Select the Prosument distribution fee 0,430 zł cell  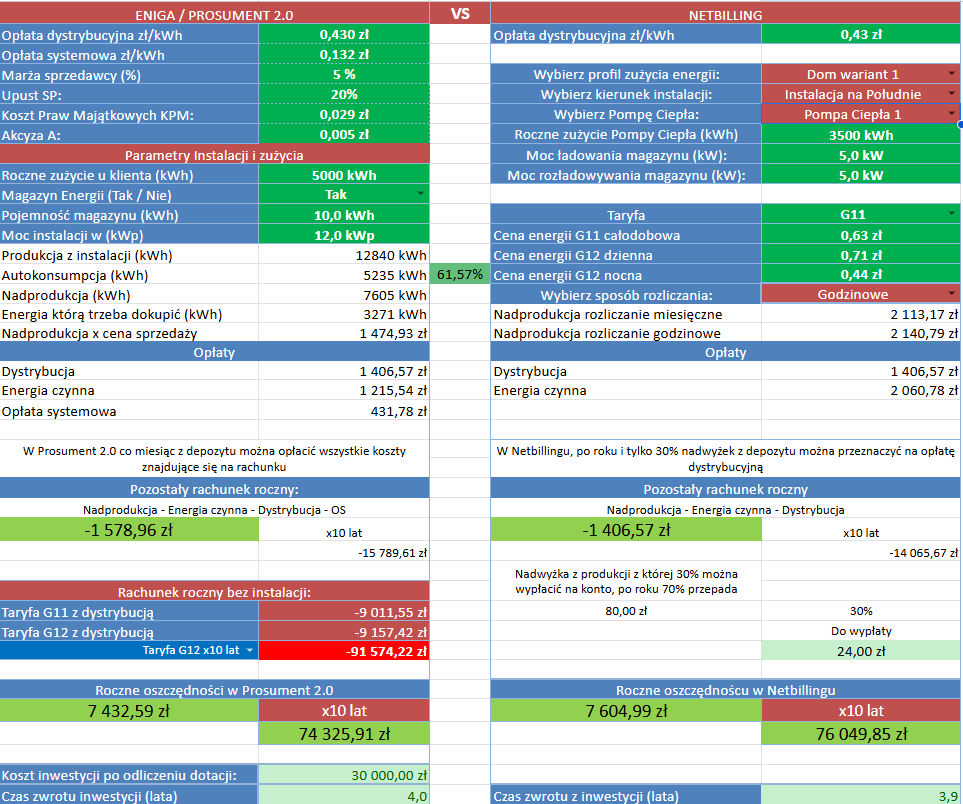coord(344,34)
